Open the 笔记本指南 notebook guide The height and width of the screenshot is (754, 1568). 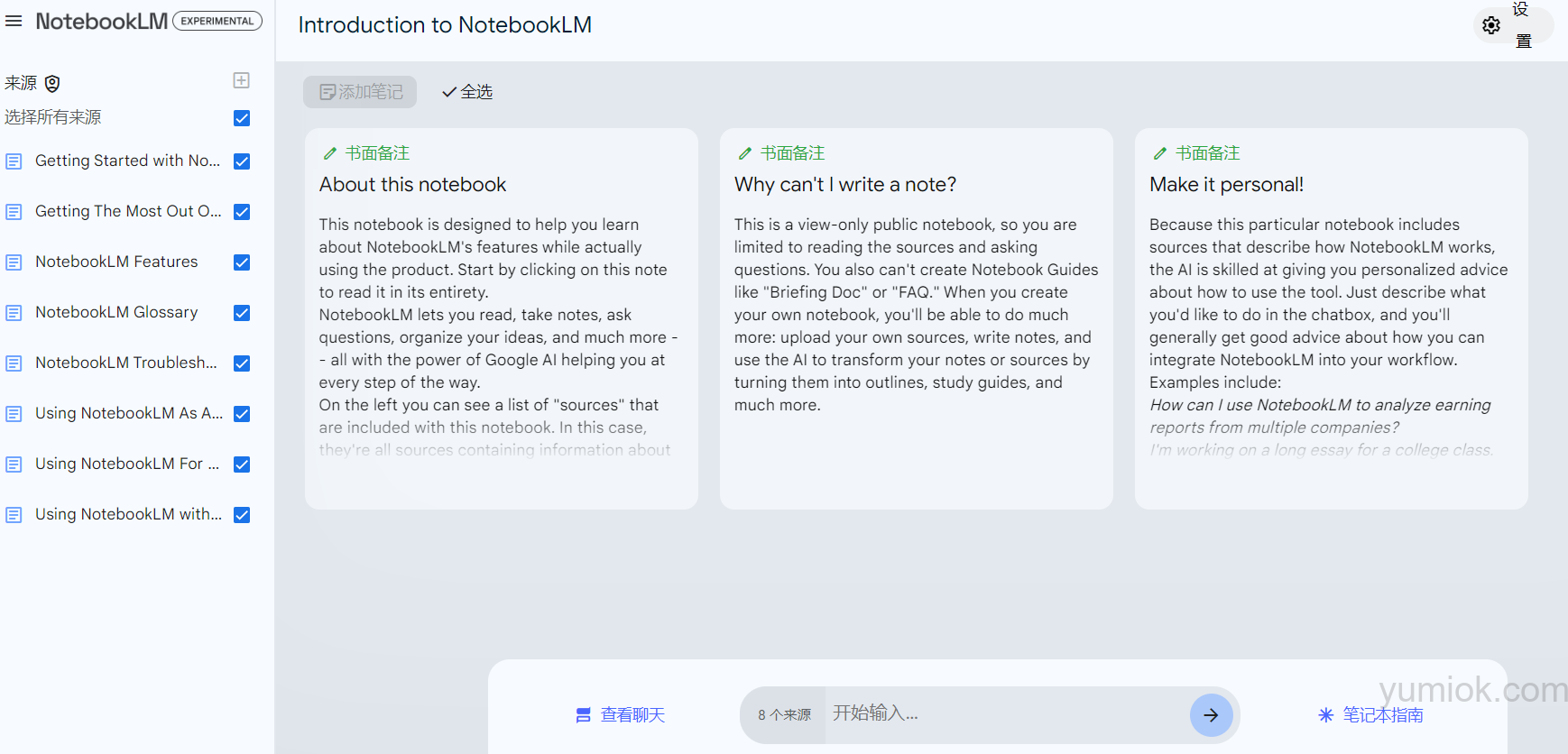click(1371, 715)
